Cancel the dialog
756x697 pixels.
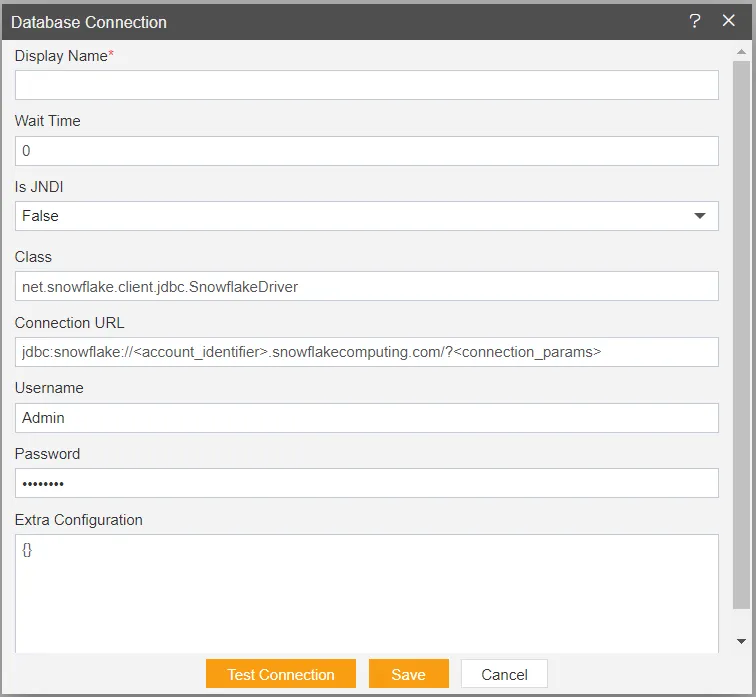coord(504,674)
